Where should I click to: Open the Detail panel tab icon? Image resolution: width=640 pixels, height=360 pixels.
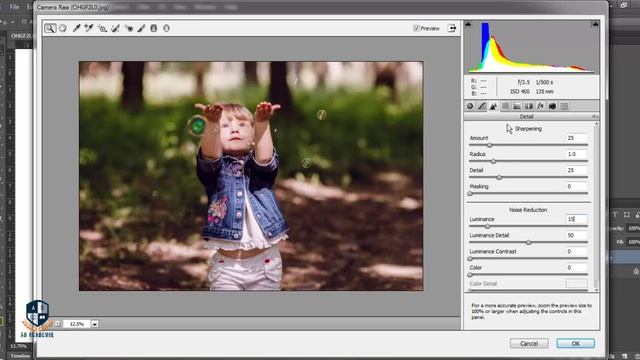pos(493,106)
